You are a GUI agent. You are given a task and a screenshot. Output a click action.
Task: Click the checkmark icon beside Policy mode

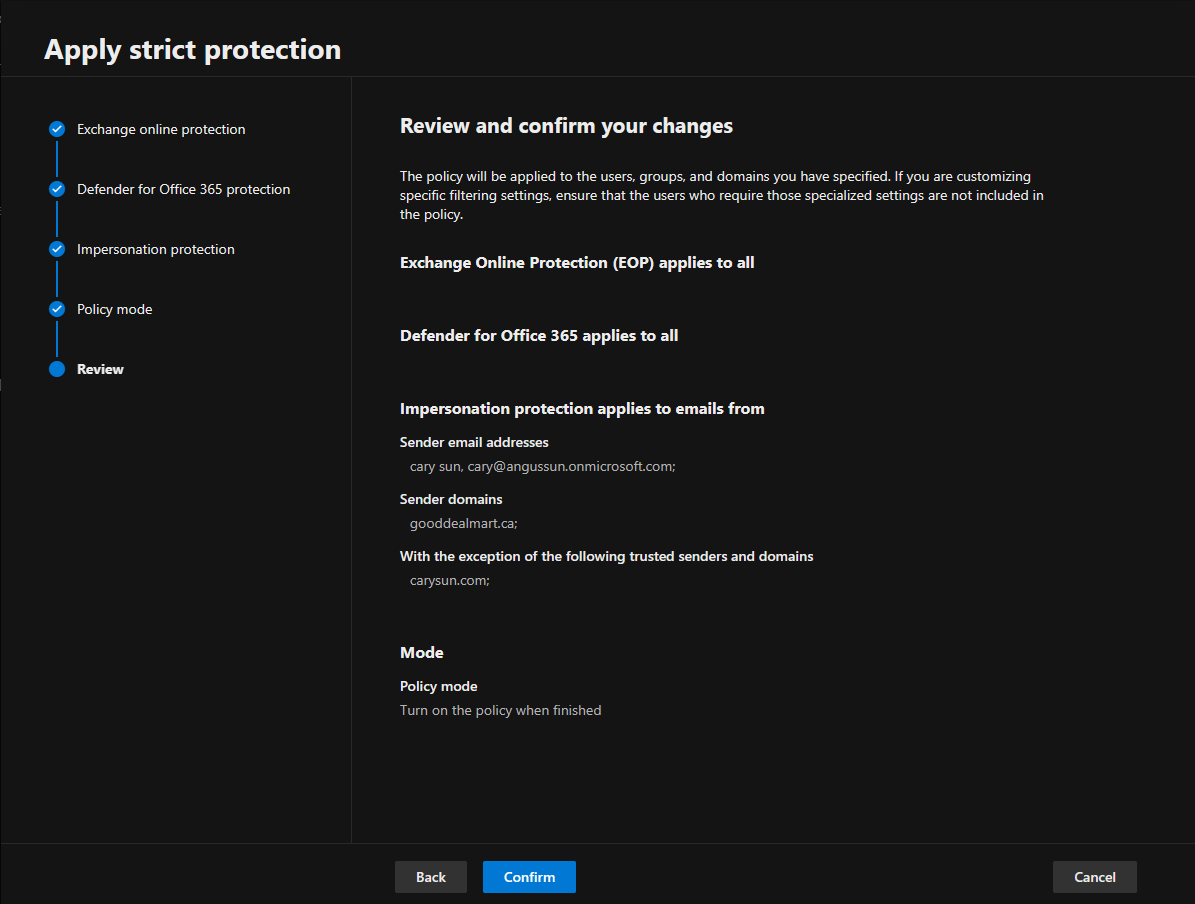[x=57, y=309]
